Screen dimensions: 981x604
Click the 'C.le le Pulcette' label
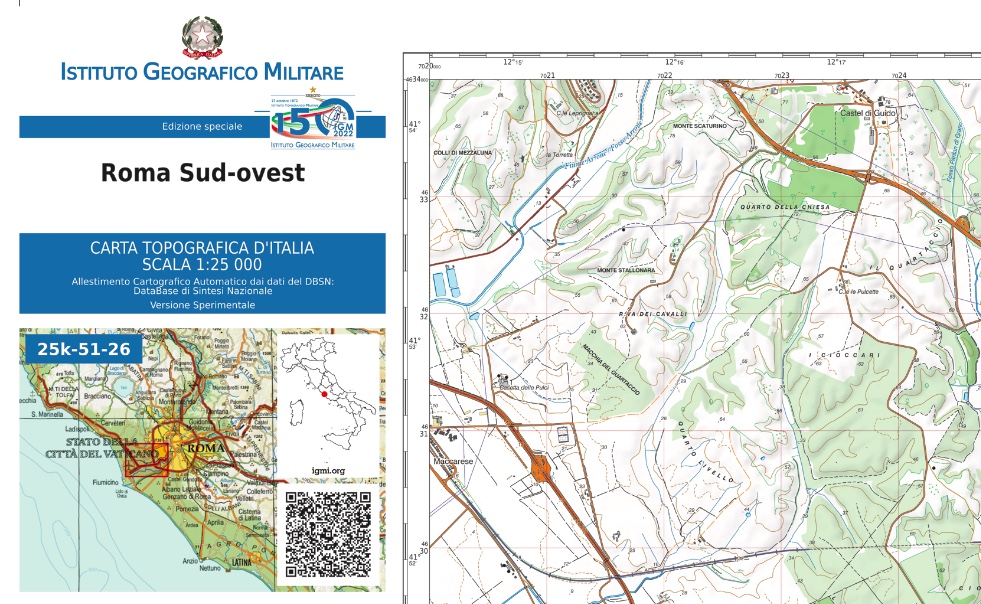(858, 292)
